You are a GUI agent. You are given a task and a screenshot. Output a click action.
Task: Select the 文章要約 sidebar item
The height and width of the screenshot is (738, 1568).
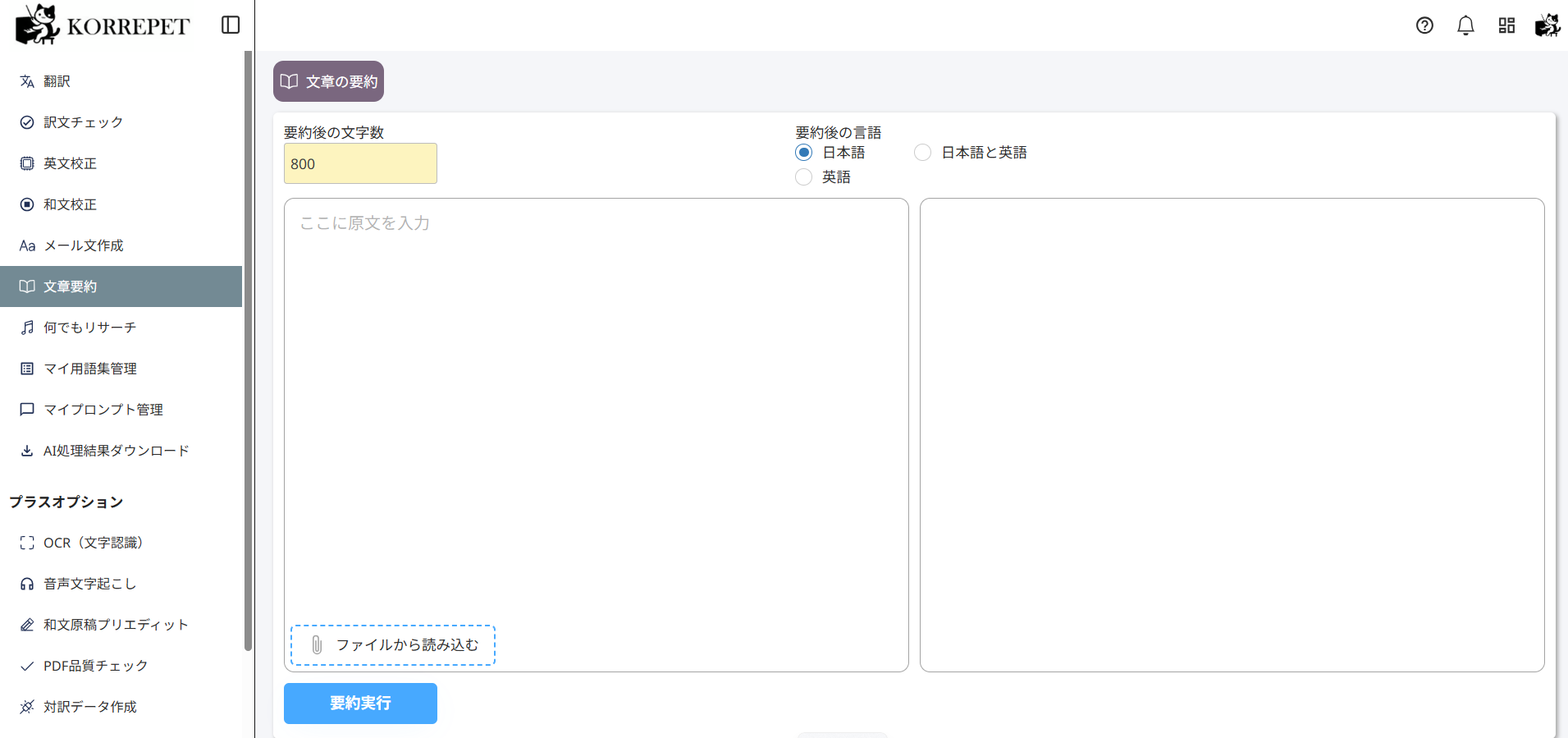(x=121, y=286)
